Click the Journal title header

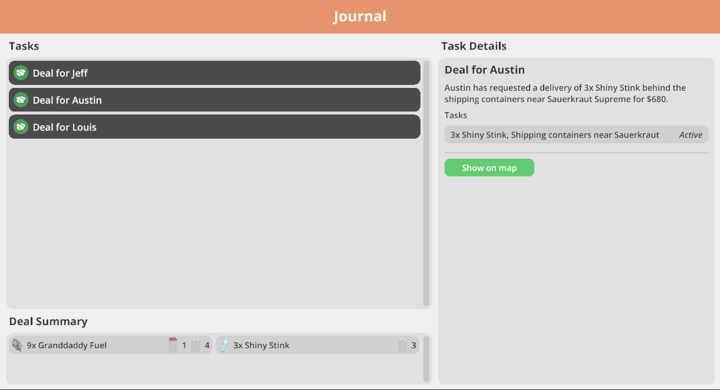360,17
